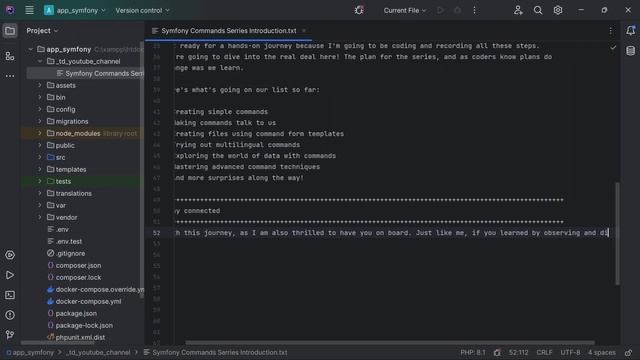Click the PHP: 8.1 language level status
Screen dimensions: 640x360
coord(473,353)
